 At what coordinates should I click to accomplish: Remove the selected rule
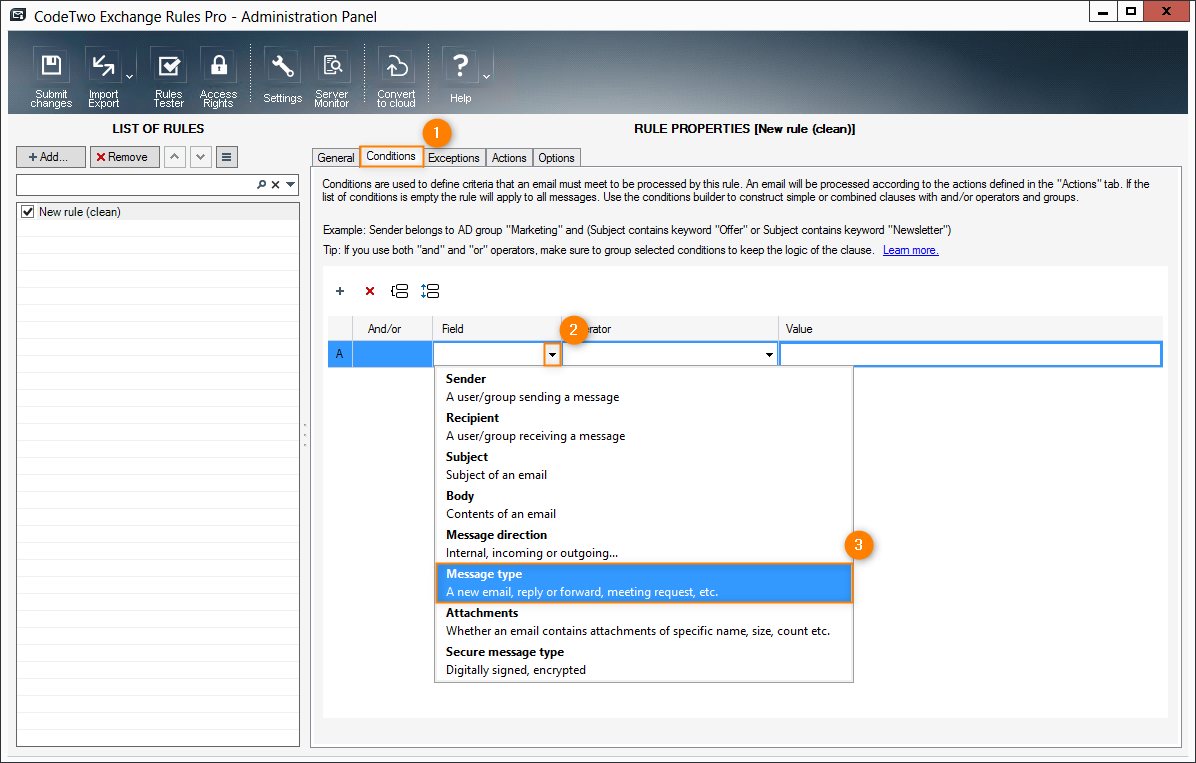click(x=124, y=157)
